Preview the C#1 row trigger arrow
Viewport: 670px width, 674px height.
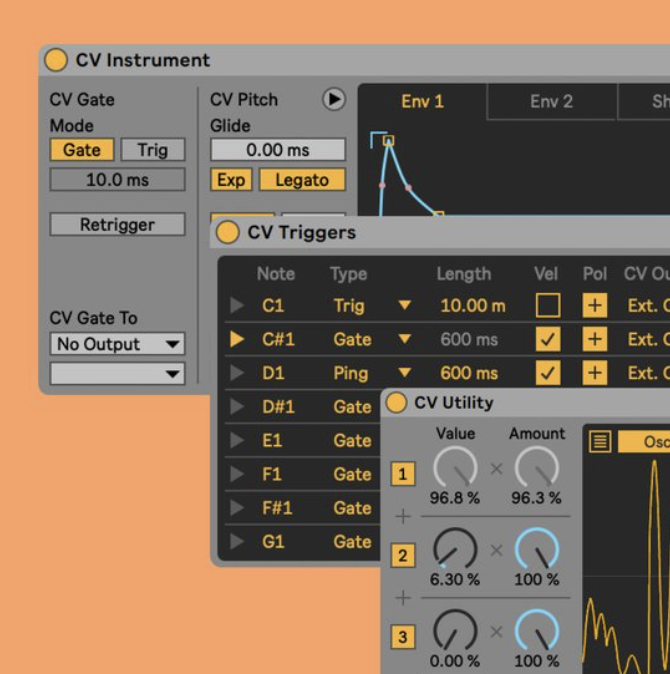click(x=237, y=340)
